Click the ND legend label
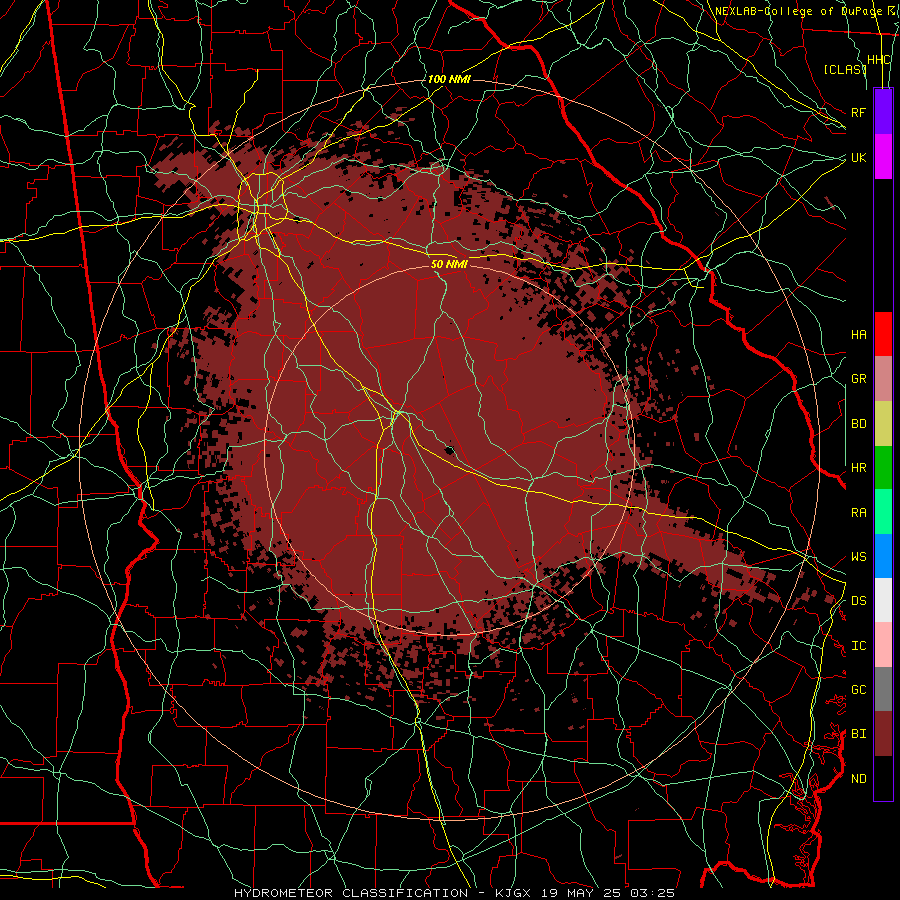900x900 pixels. click(858, 778)
